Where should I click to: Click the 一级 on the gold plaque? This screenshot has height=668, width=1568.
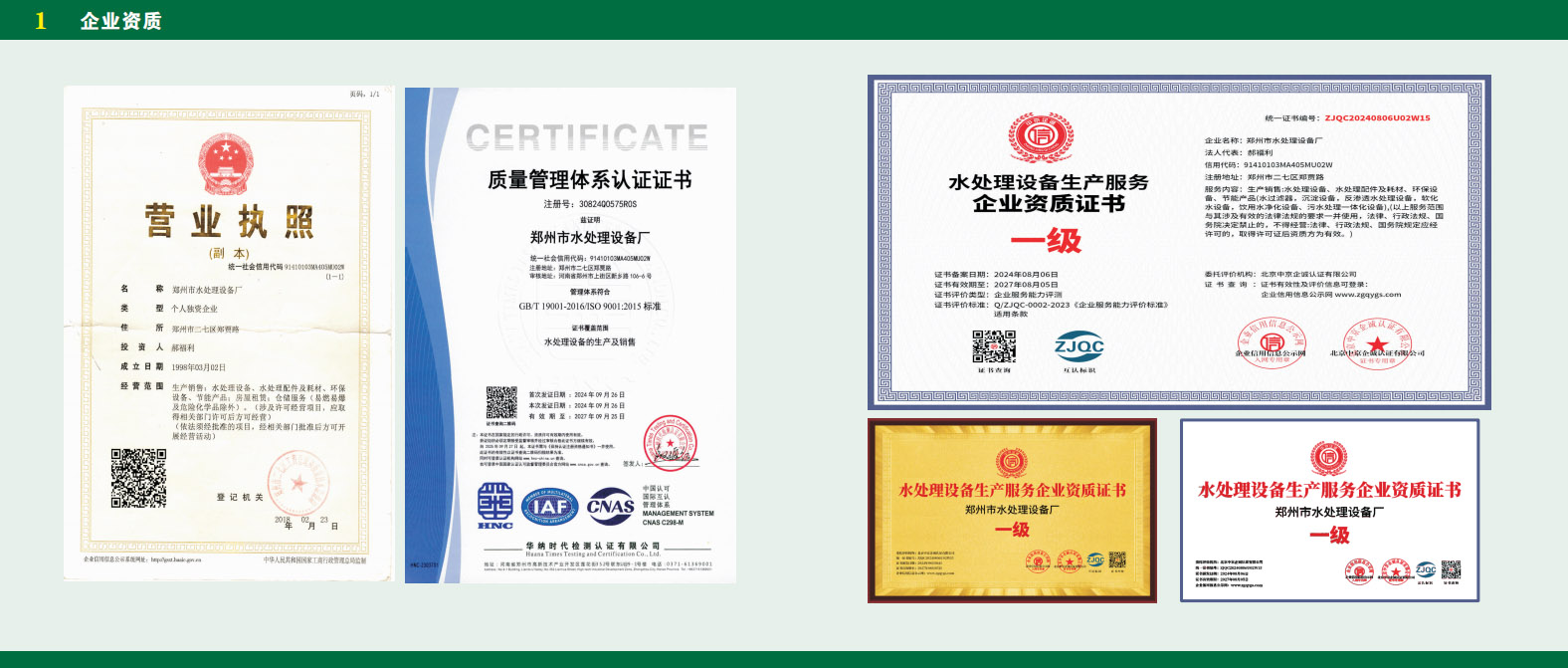pos(1012,530)
